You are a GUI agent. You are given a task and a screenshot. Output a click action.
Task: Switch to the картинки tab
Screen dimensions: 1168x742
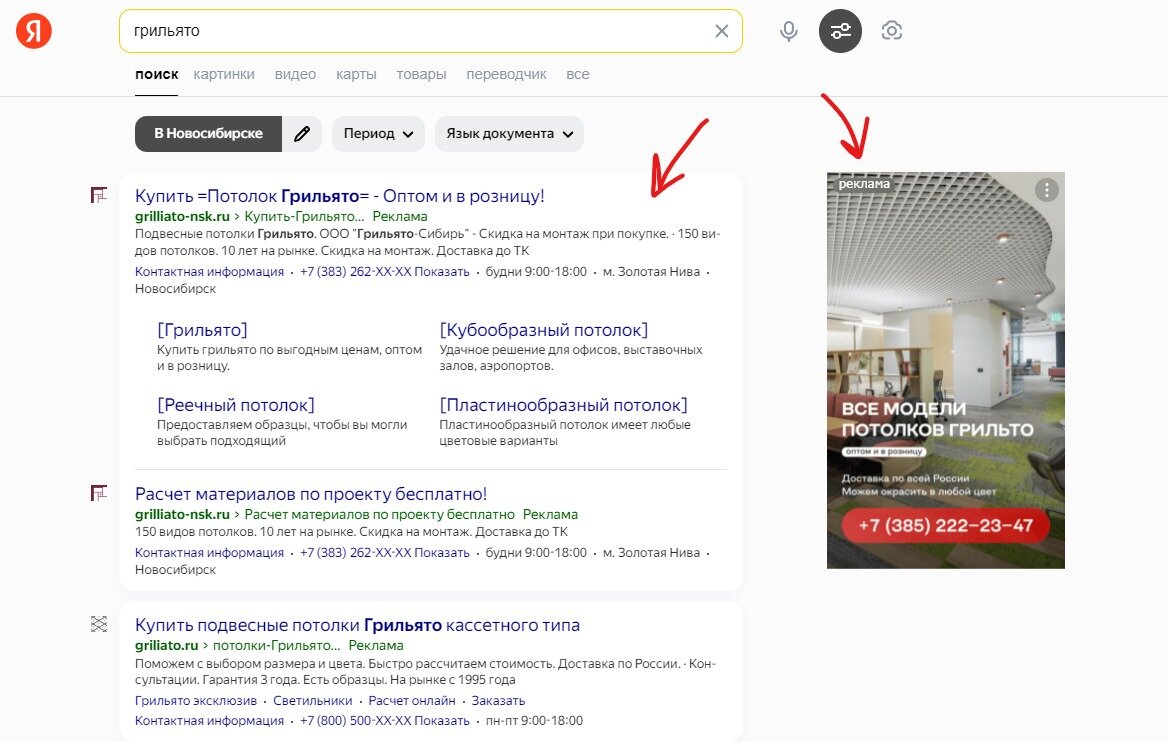coord(224,74)
